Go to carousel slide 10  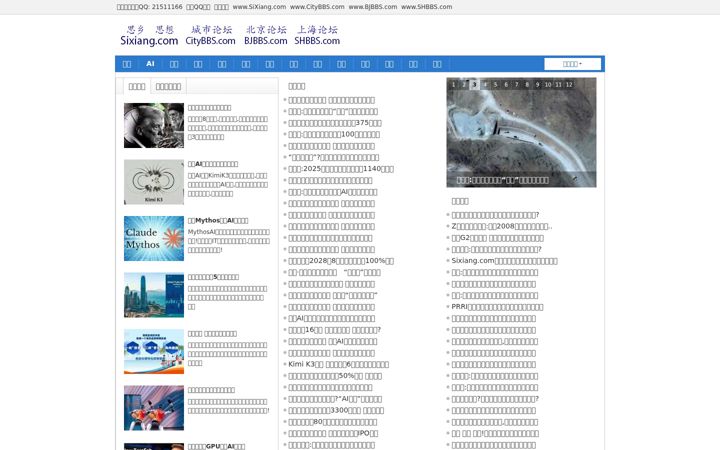pos(548,84)
